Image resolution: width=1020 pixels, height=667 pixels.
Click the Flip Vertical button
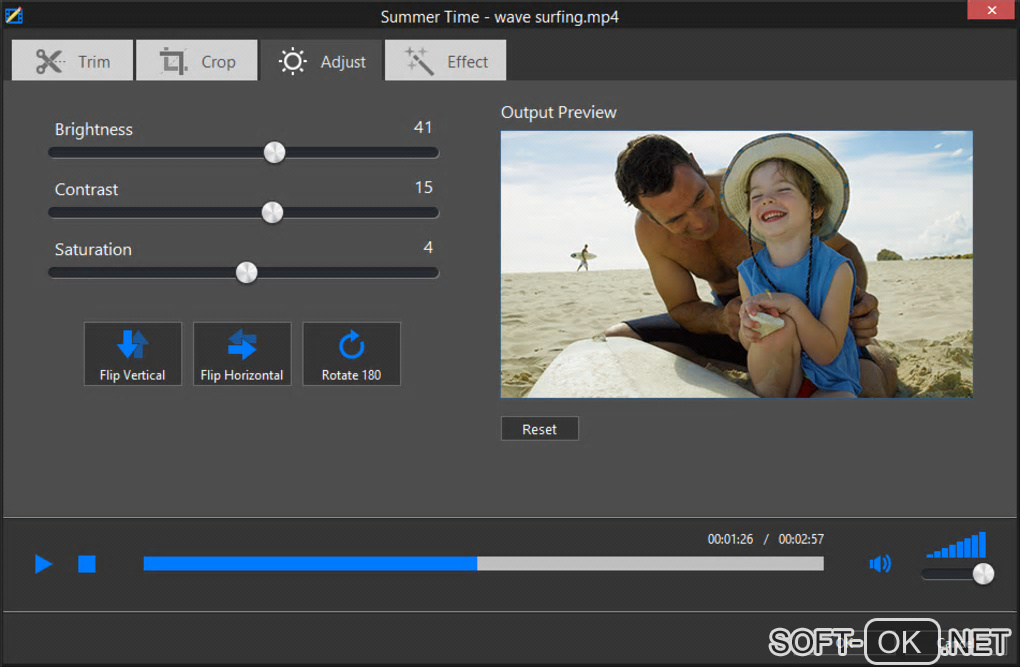click(133, 354)
